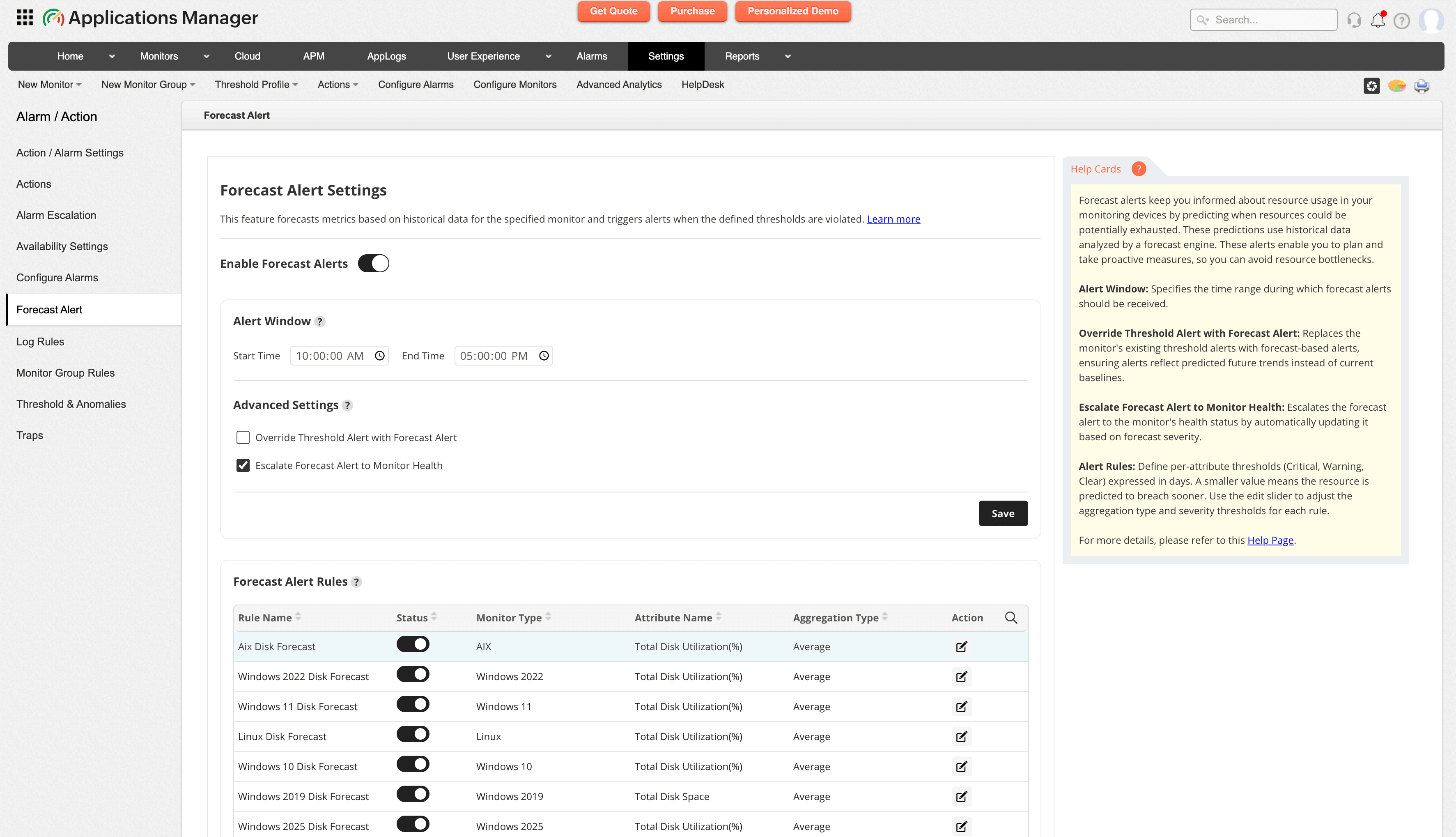Toggle status of Windows 11 Disk Forecast

pyautogui.click(x=413, y=704)
